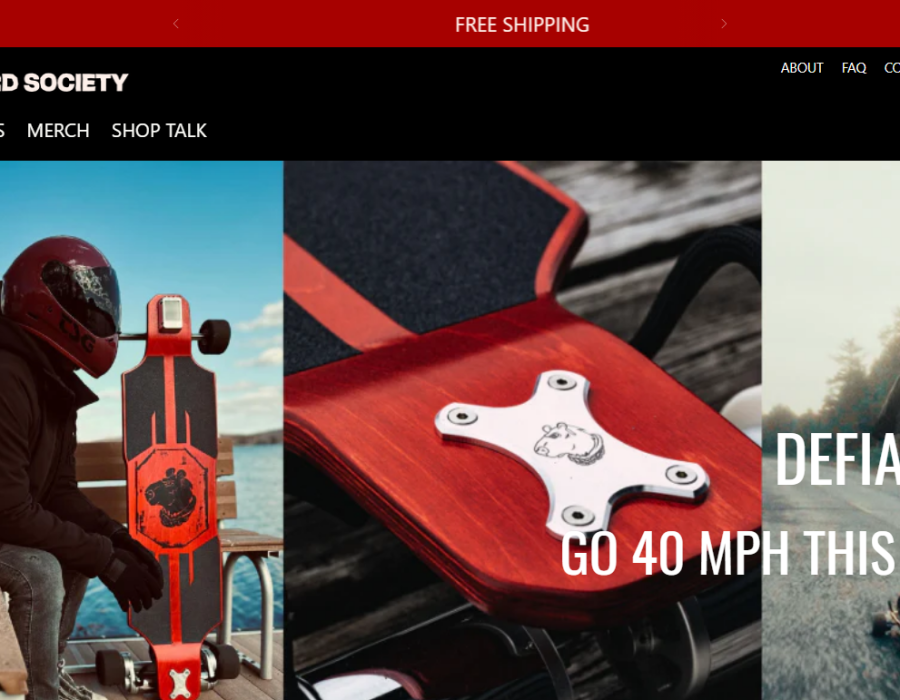Click the GO 40 MPH THIS headline
This screenshot has height=700, width=900.
[727, 553]
